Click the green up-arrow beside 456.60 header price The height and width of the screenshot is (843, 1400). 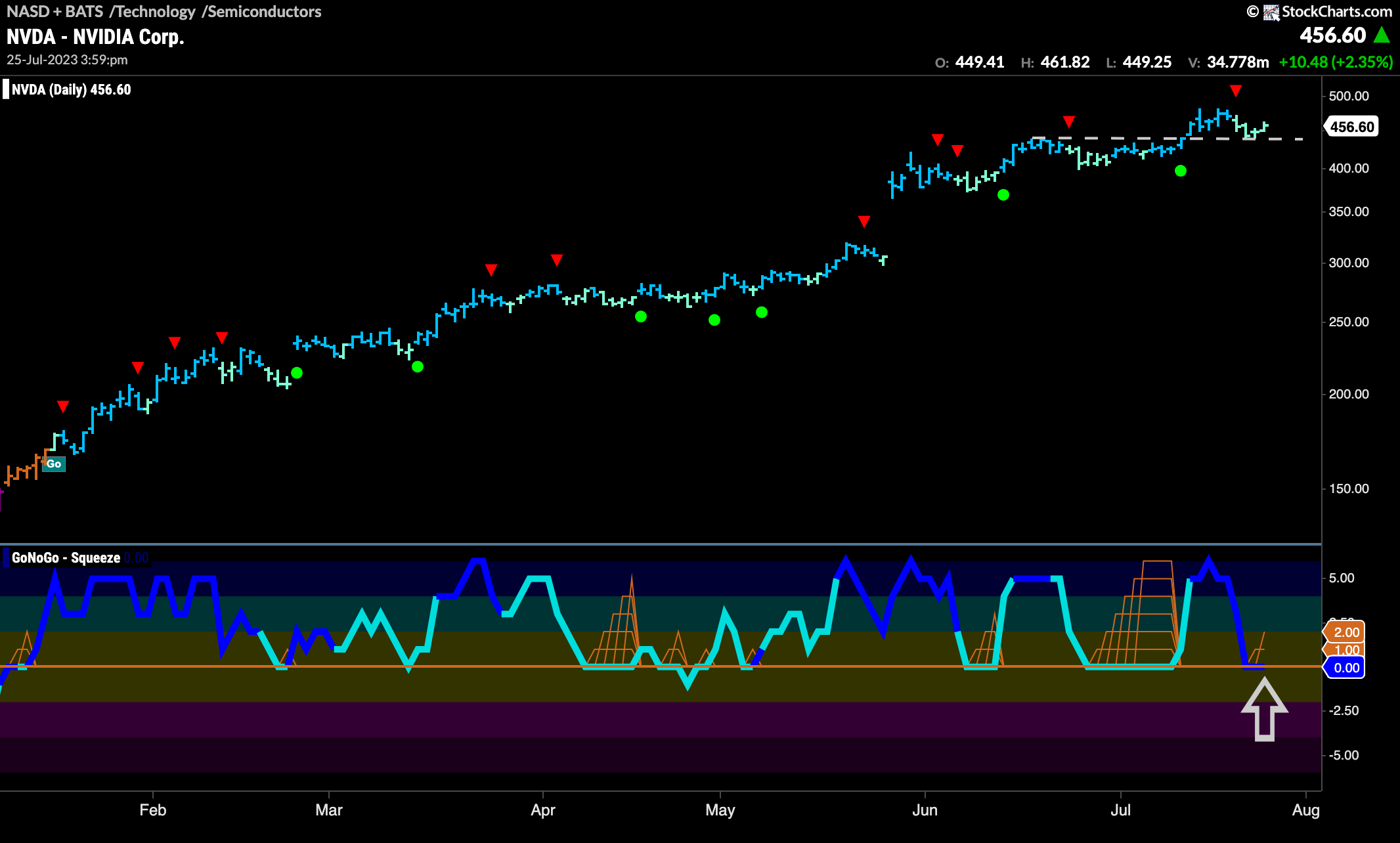pos(1382,35)
